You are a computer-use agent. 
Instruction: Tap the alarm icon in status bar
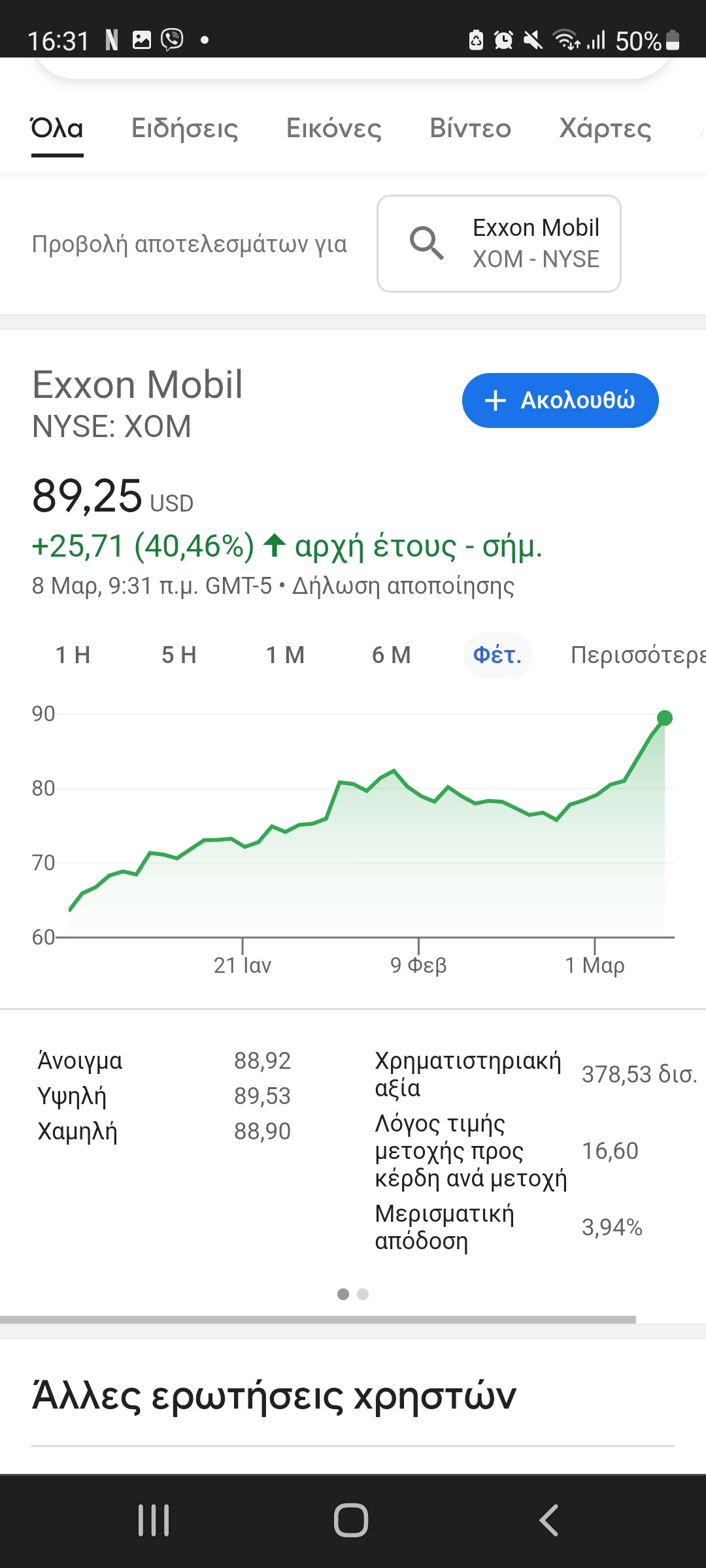[x=503, y=41]
